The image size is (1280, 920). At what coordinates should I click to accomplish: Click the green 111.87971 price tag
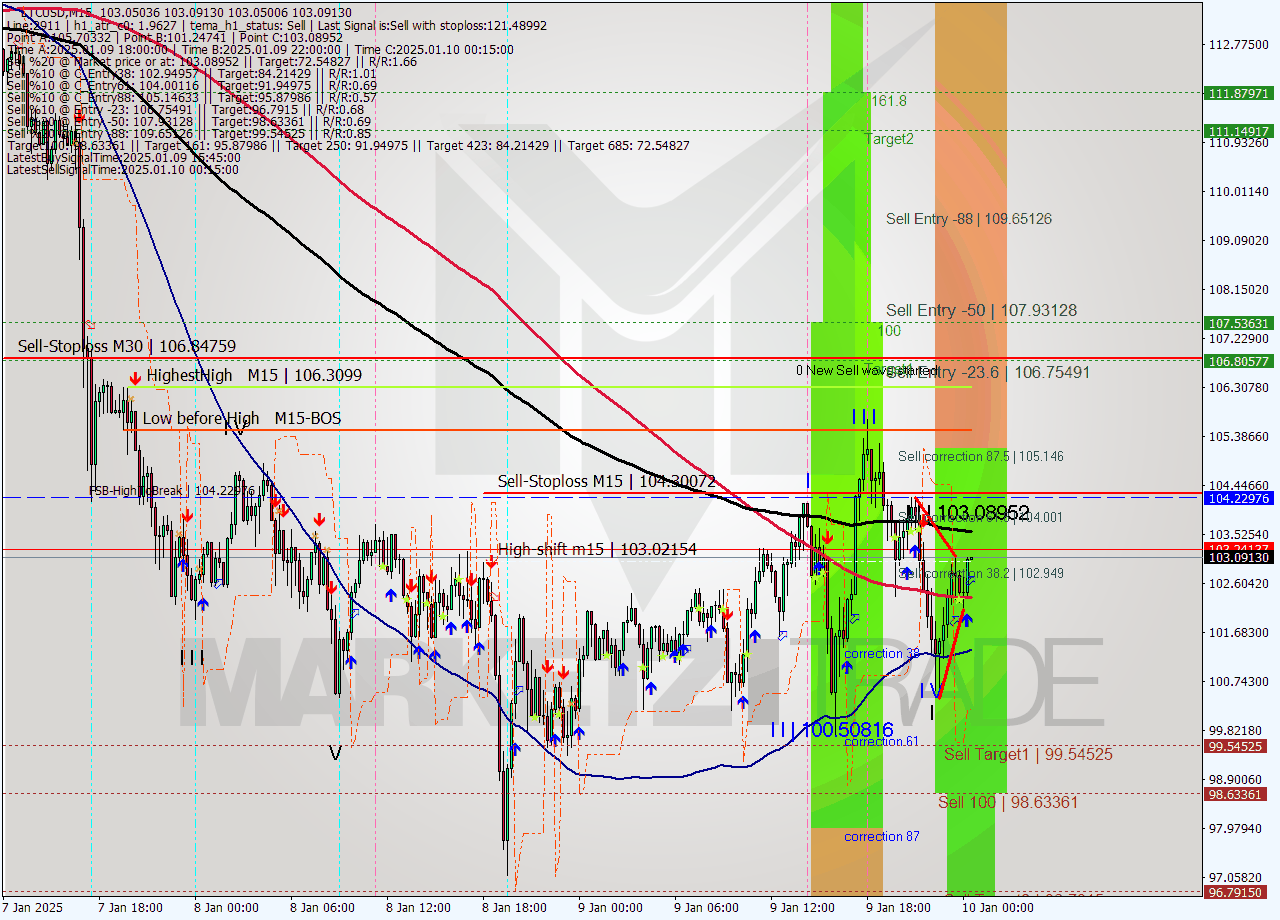[x=1240, y=93]
